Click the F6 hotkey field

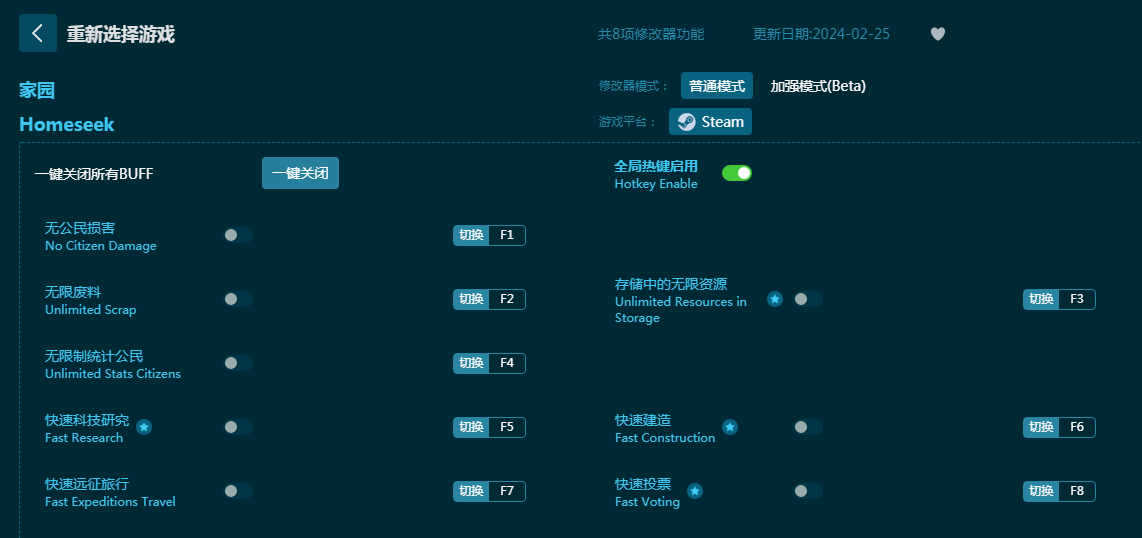click(x=1077, y=427)
